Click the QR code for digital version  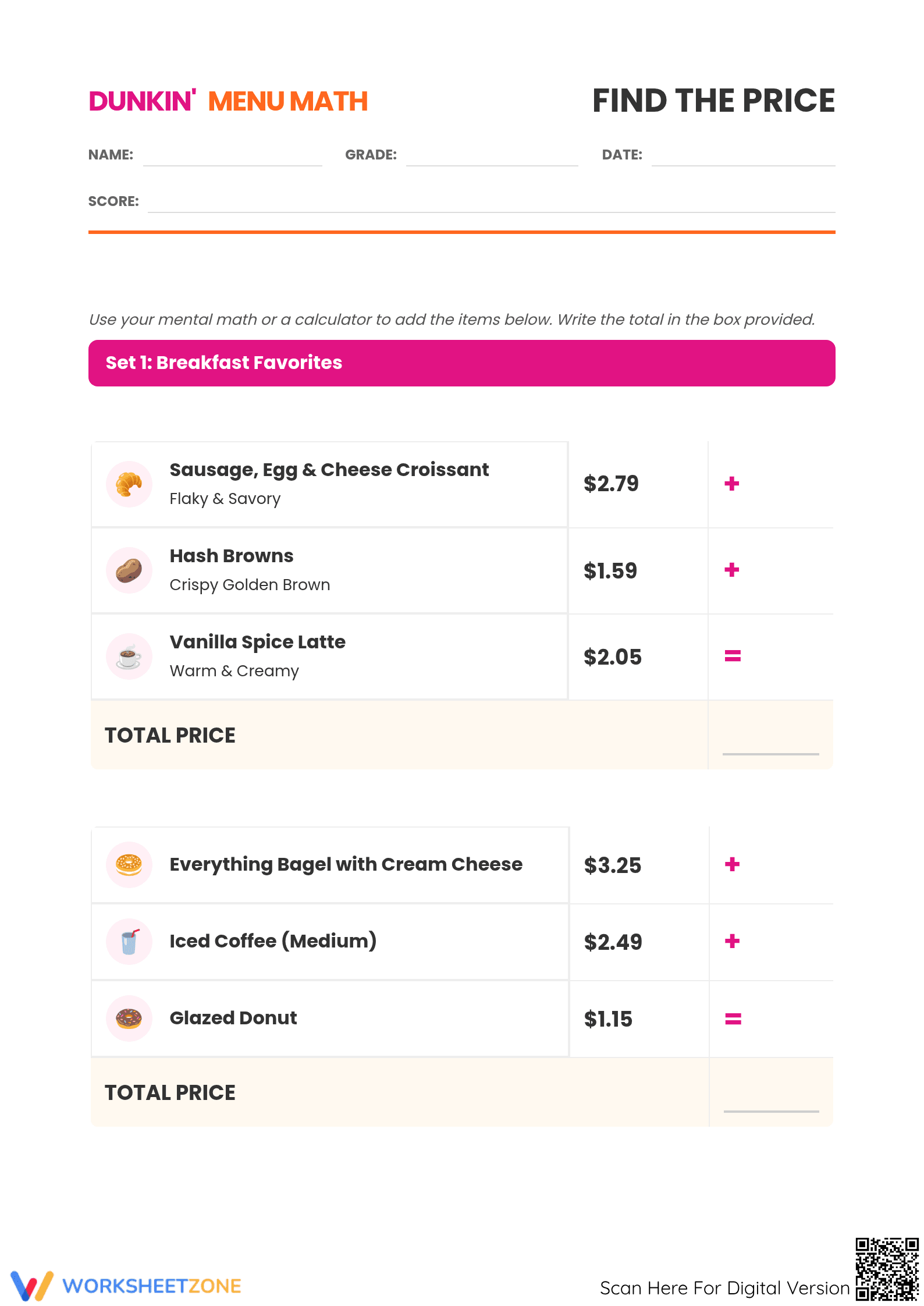point(887,1269)
